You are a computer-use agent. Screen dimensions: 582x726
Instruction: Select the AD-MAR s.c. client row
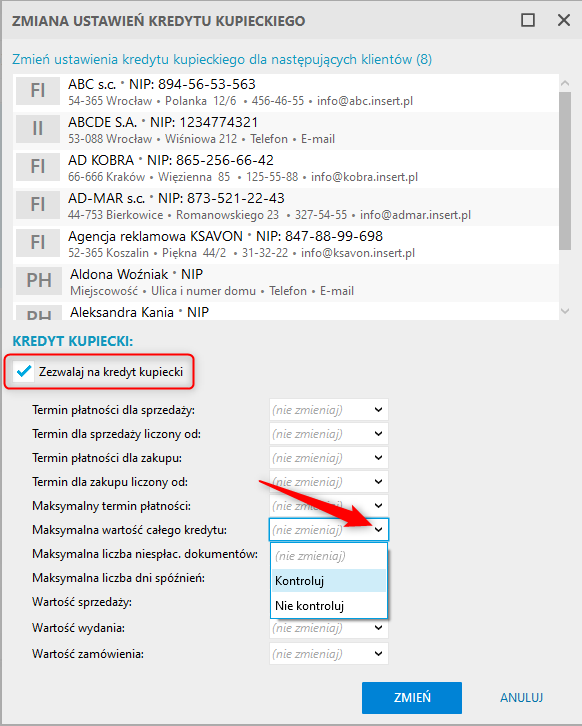pos(286,207)
